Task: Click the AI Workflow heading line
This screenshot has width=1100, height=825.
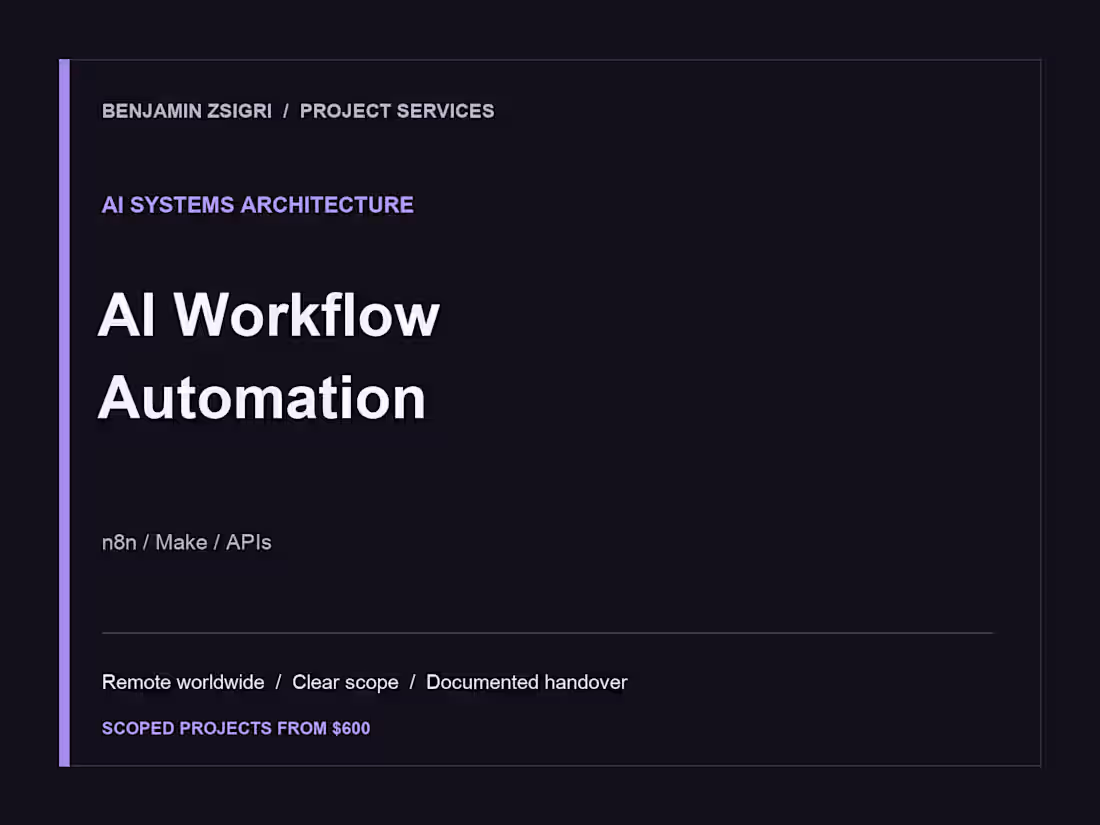Action: [x=269, y=315]
